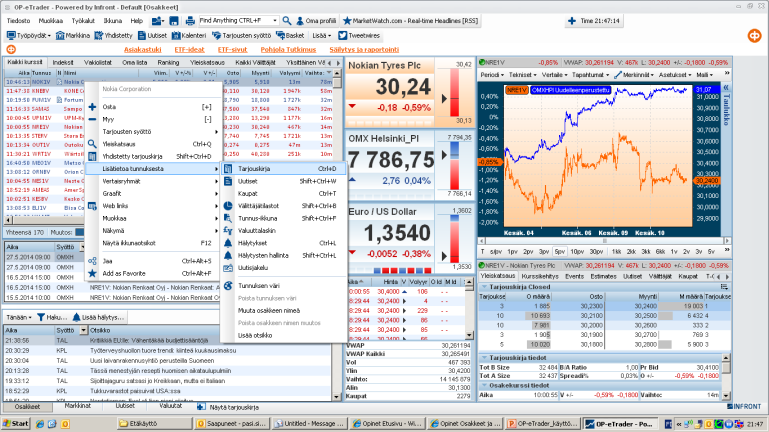Click orange NRE1V chart legend label
Image resolution: width=769 pixels, height=432 pixels.
click(x=516, y=90)
